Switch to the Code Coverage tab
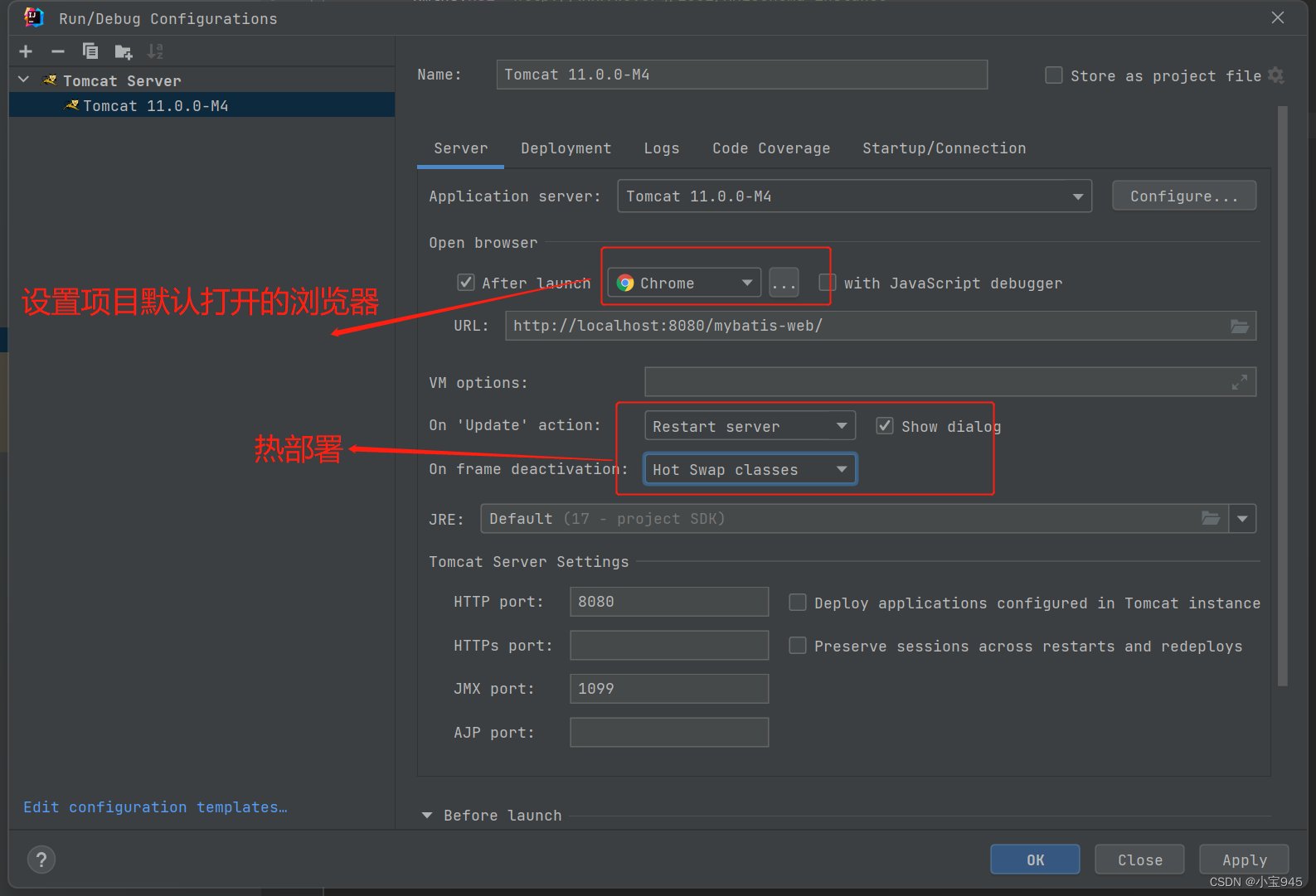The height and width of the screenshot is (896, 1316). point(771,148)
